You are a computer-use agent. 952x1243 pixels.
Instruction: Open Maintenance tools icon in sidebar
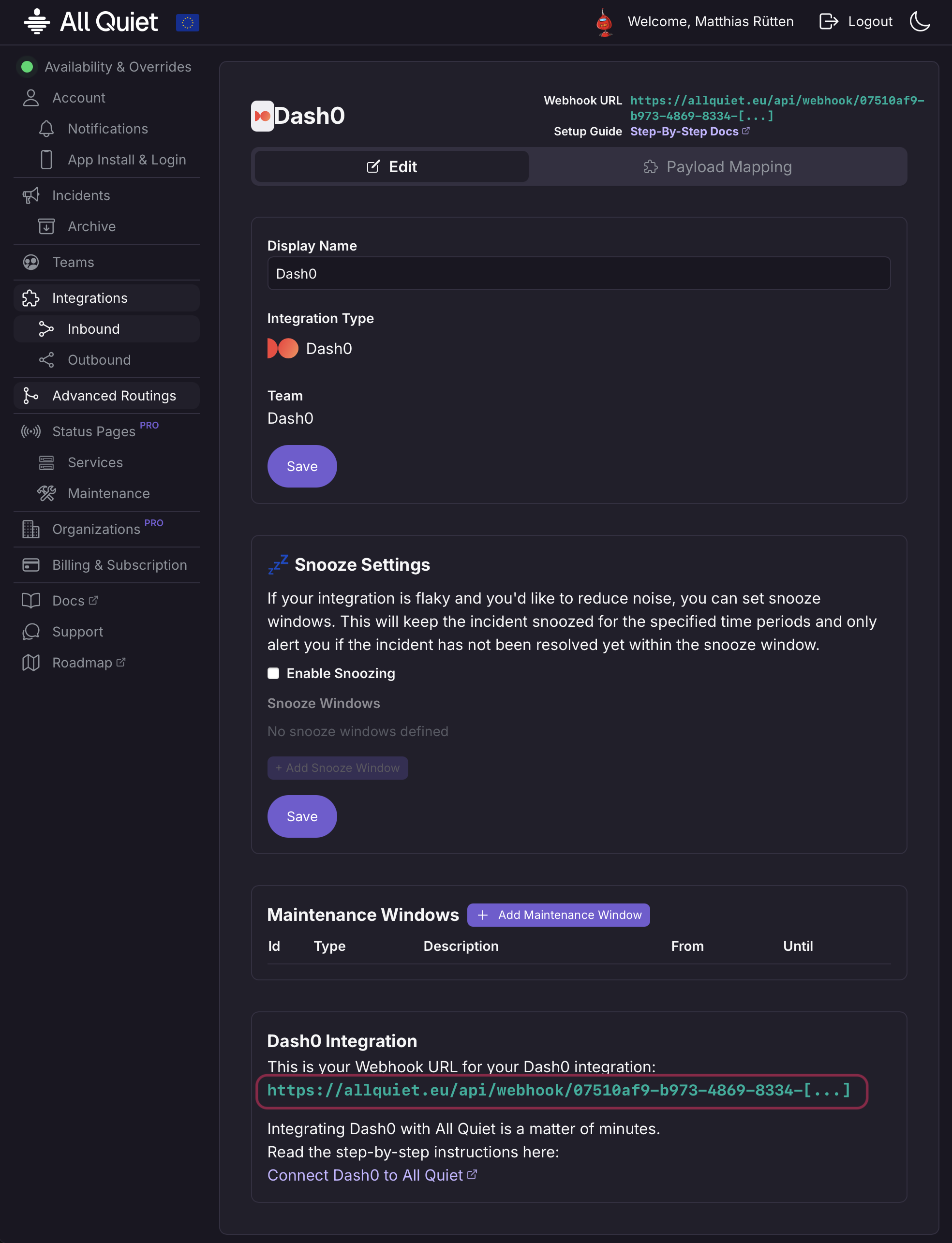point(46,493)
